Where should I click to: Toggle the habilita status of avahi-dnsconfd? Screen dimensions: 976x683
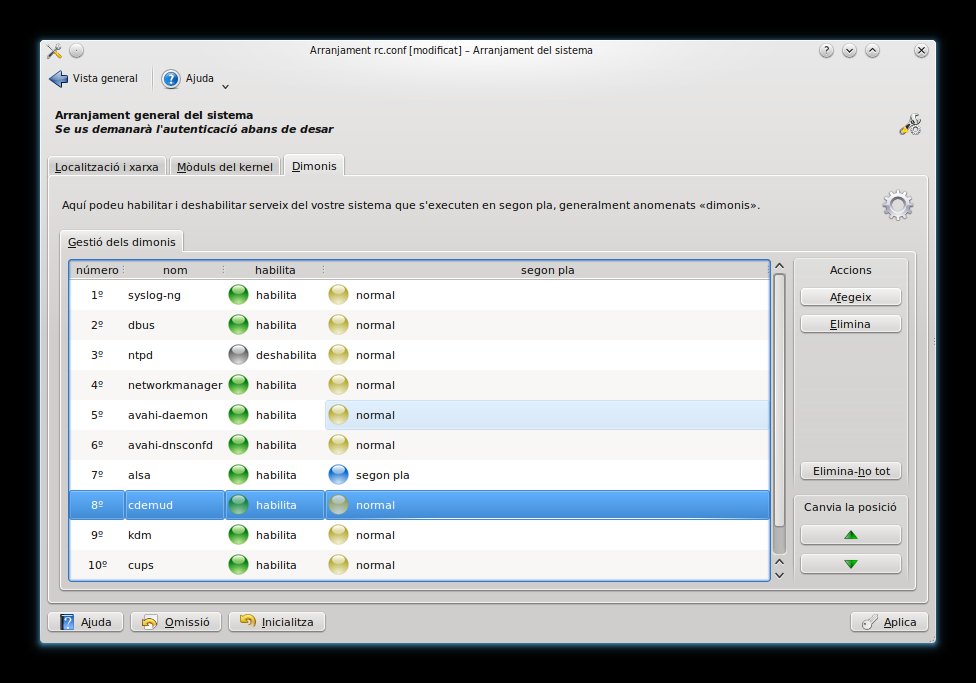click(238, 445)
